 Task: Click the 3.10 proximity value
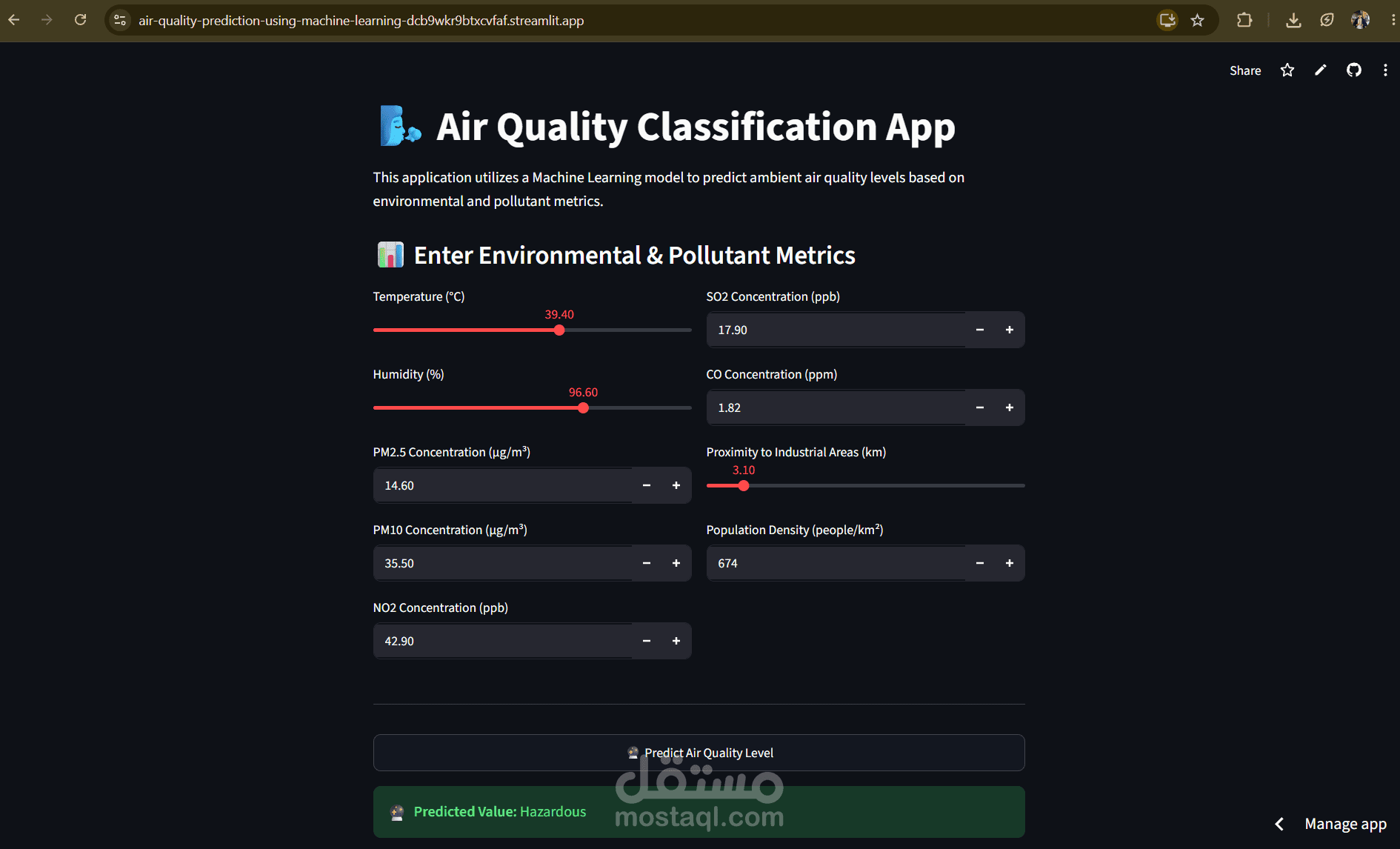click(x=744, y=470)
